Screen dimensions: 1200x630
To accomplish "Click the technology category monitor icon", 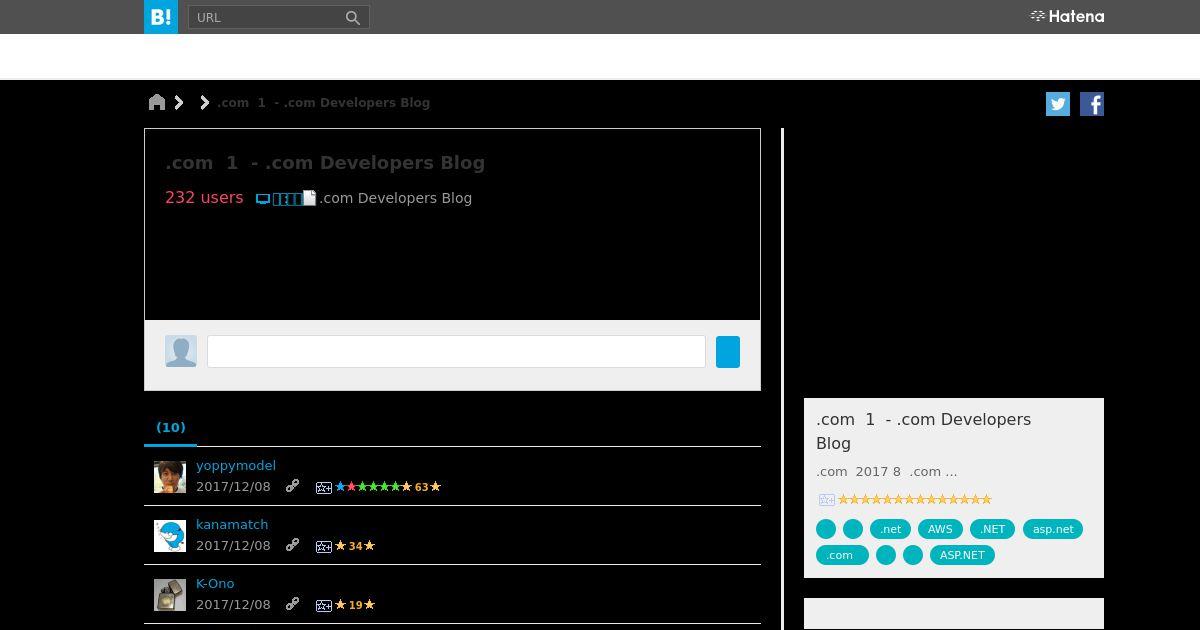I will pyautogui.click(x=263, y=199).
